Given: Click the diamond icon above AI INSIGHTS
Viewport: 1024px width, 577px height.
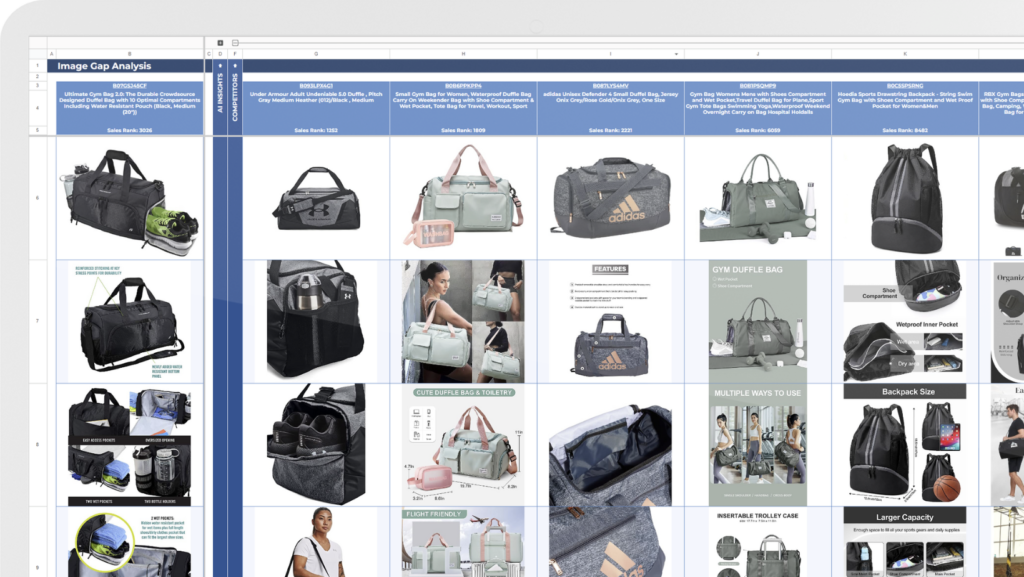Looking at the screenshot, I should 220,66.
